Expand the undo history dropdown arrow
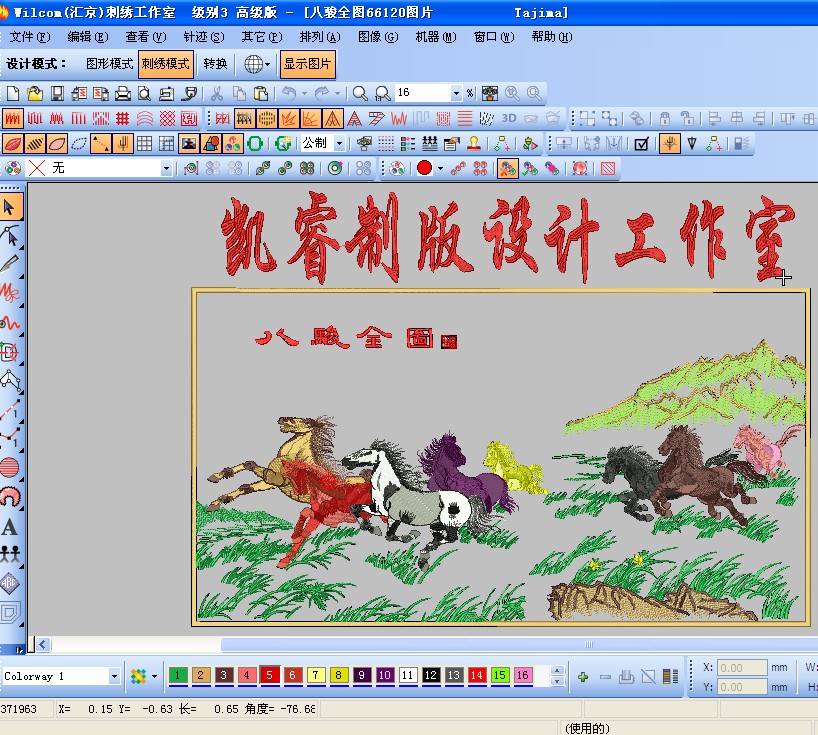Viewport: 818px width, 735px height. (x=304, y=94)
